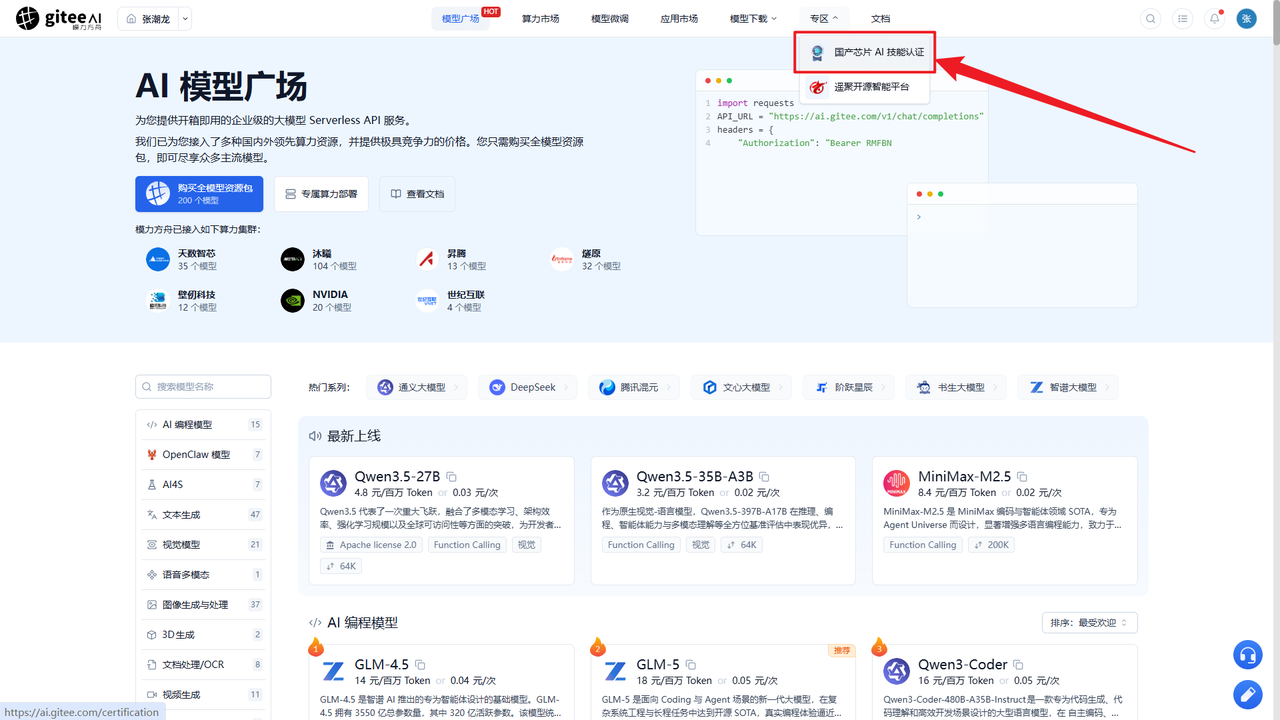Click the Apache license 2.0 tag
The height and width of the screenshot is (720, 1280).
[371, 545]
